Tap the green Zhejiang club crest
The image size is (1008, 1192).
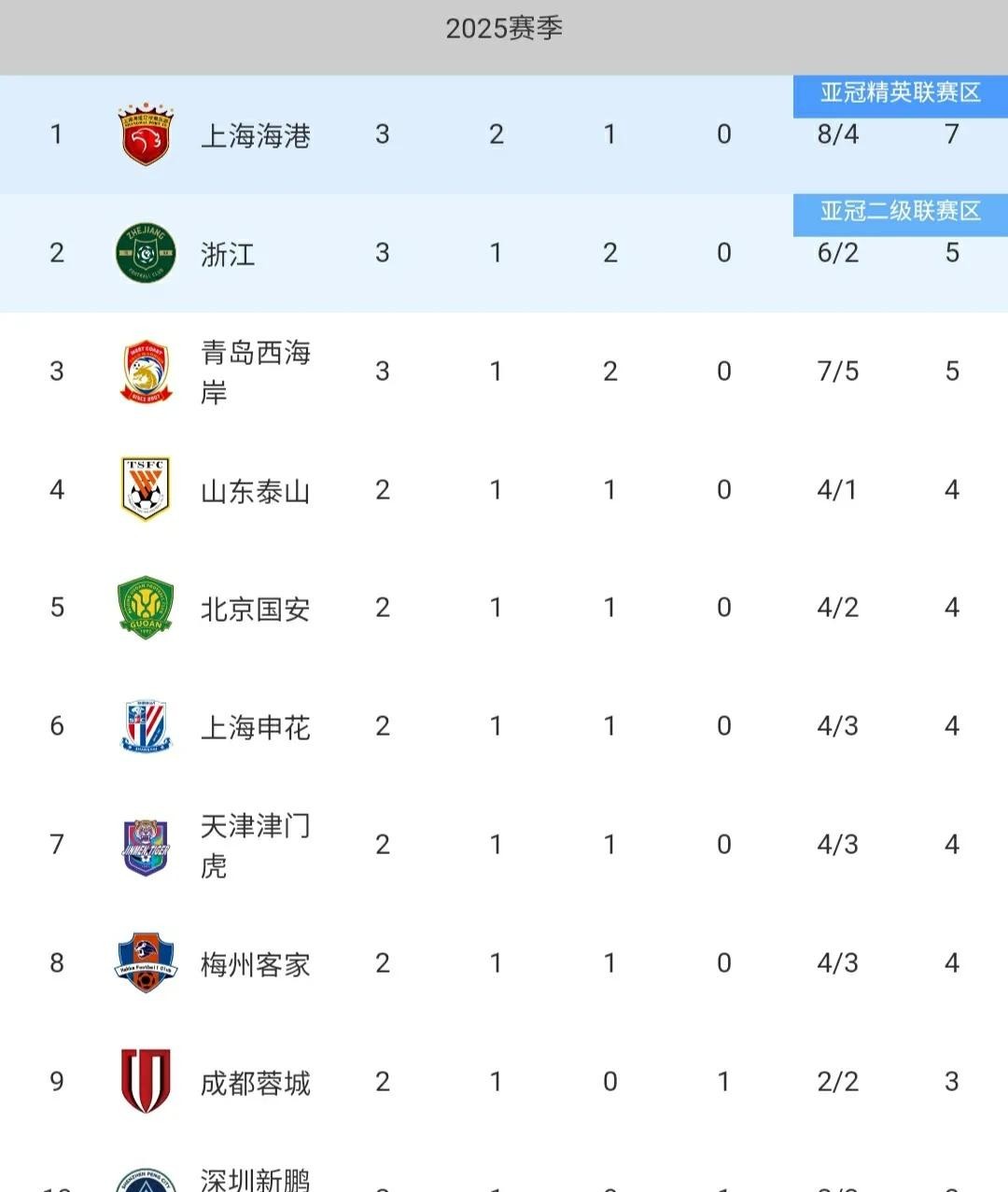[x=146, y=253]
